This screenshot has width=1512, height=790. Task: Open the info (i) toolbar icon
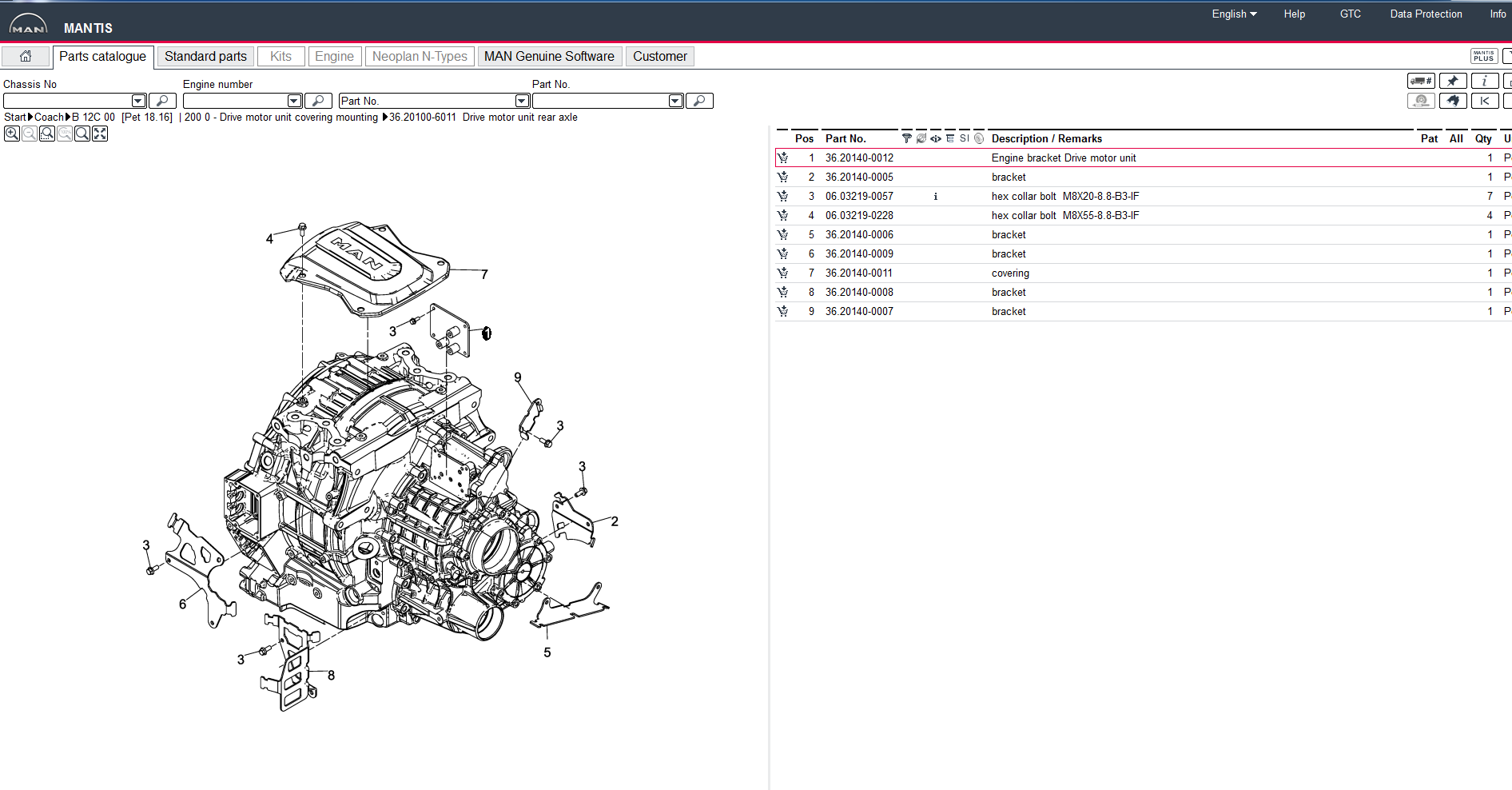[1485, 81]
